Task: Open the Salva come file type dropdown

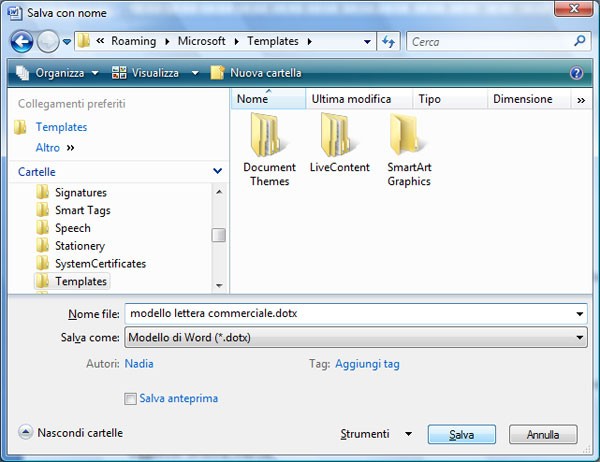Action: pyautogui.click(x=355, y=338)
